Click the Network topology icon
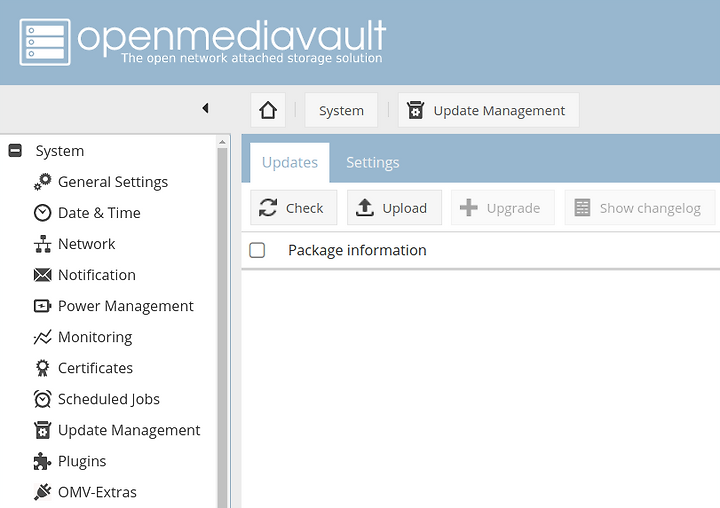Screen dimensions: 720x508 43,244
